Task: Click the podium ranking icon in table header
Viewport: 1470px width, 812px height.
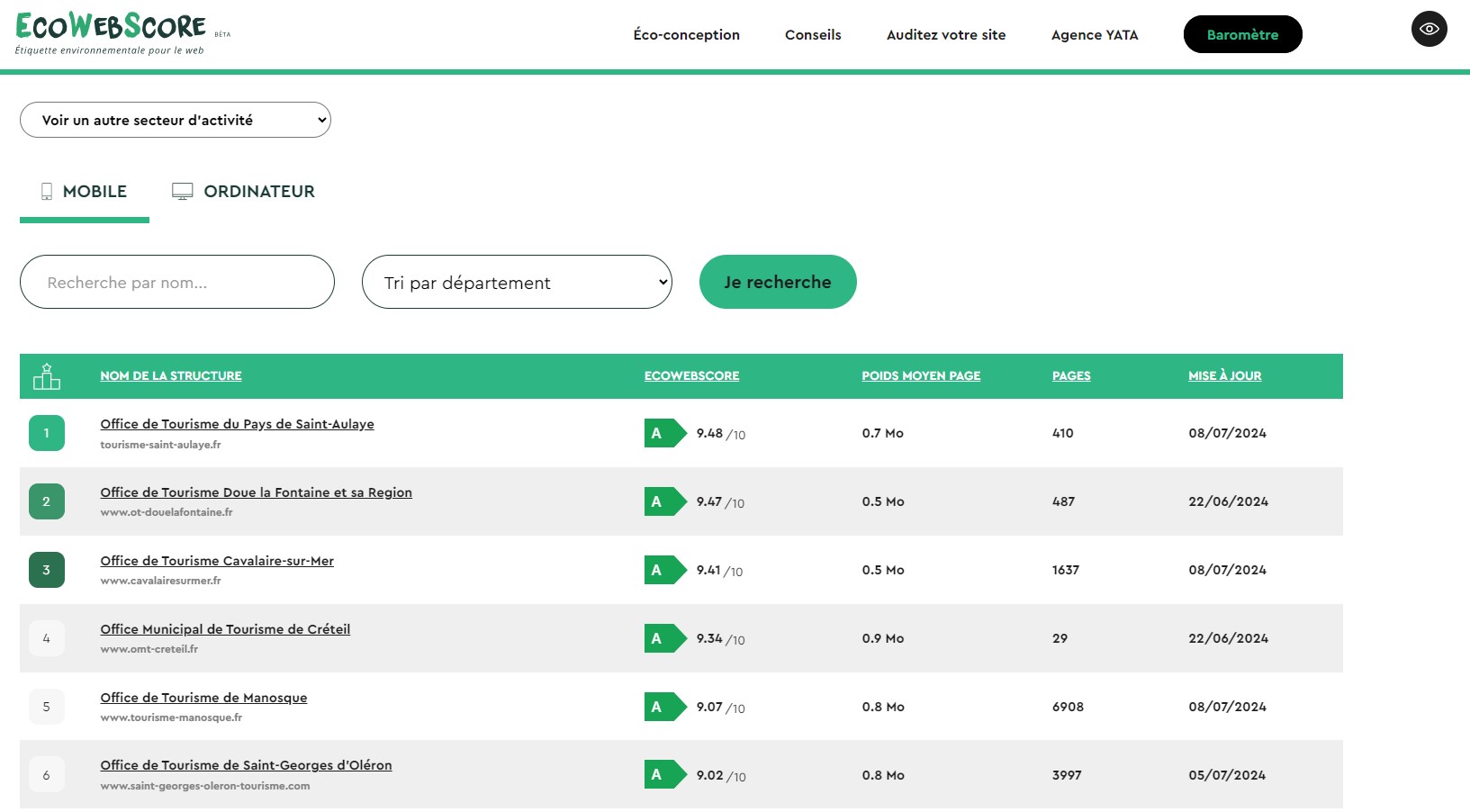Action: [47, 376]
